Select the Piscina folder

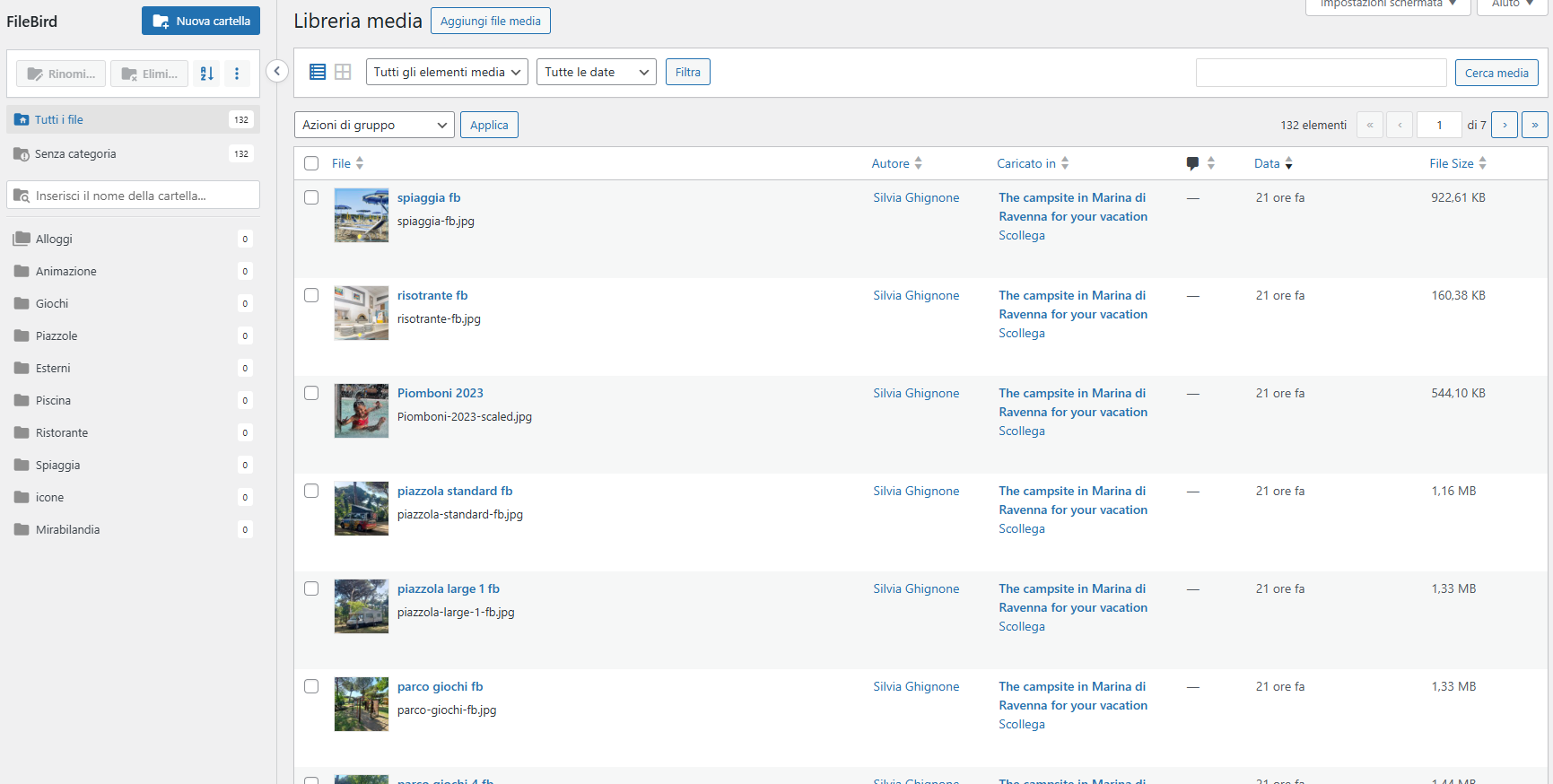54,400
